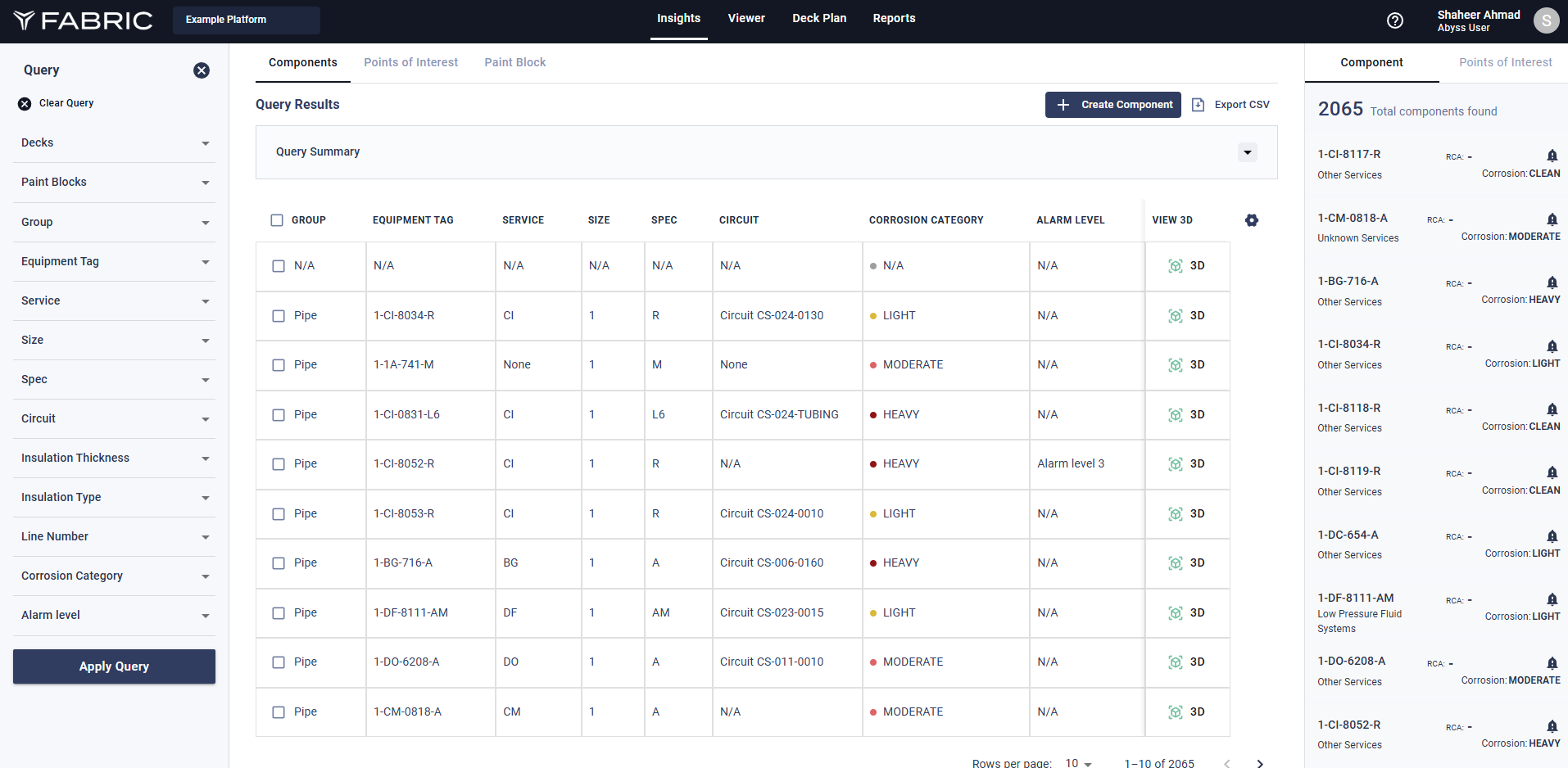Viewport: 1568px width, 768px height.
Task: Open the Paint Block tab
Action: (x=514, y=62)
